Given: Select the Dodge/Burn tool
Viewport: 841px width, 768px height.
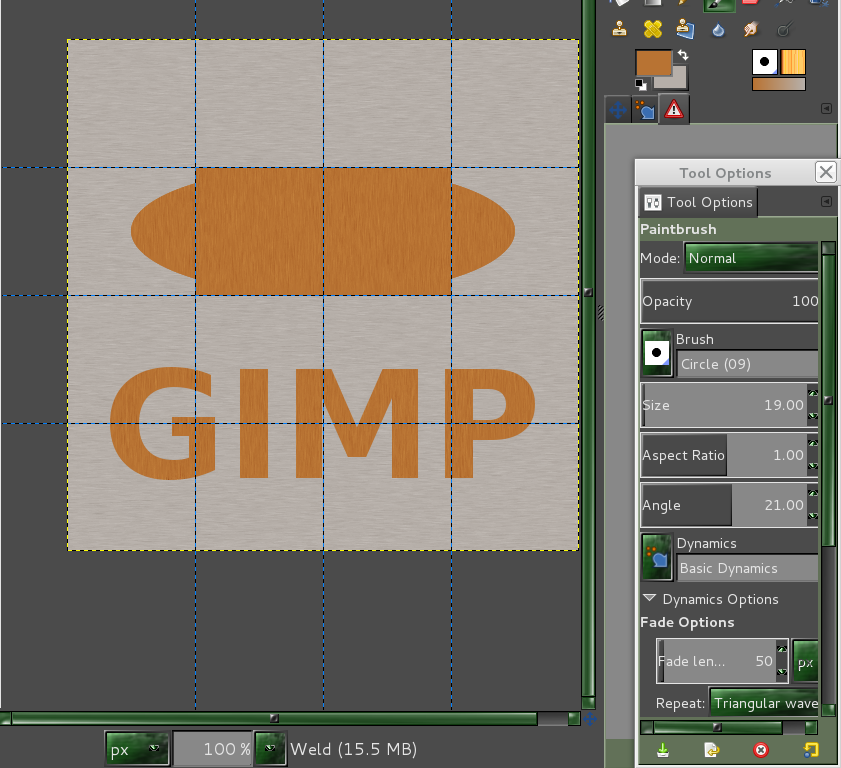Looking at the screenshot, I should click(x=784, y=29).
